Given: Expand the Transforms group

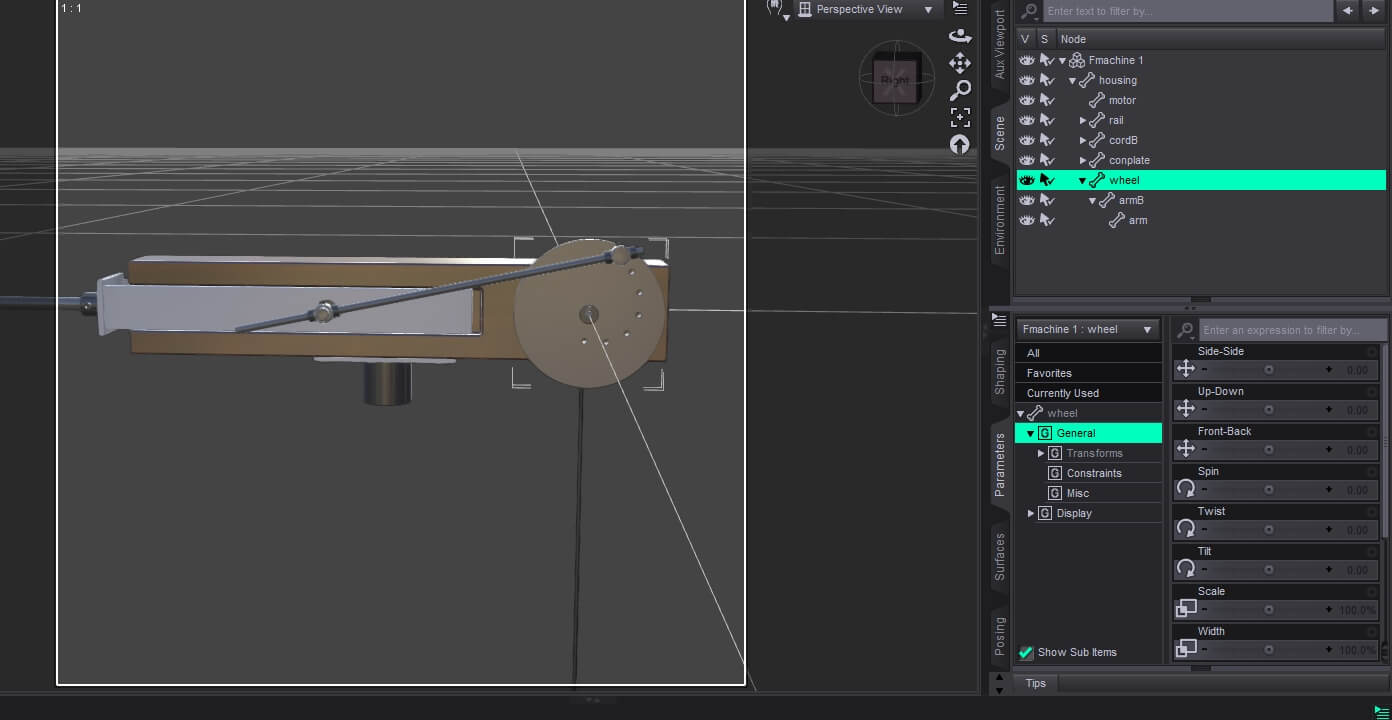Looking at the screenshot, I should click(x=1041, y=453).
